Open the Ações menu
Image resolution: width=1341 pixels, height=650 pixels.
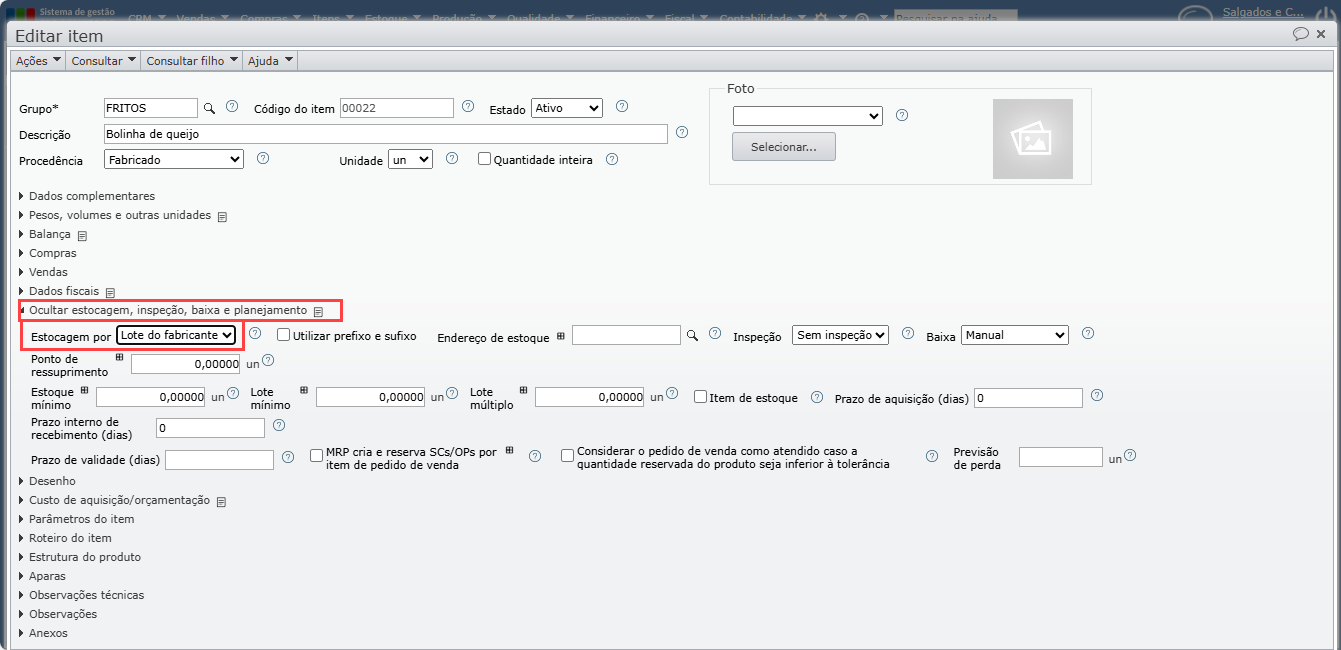[x=39, y=61]
